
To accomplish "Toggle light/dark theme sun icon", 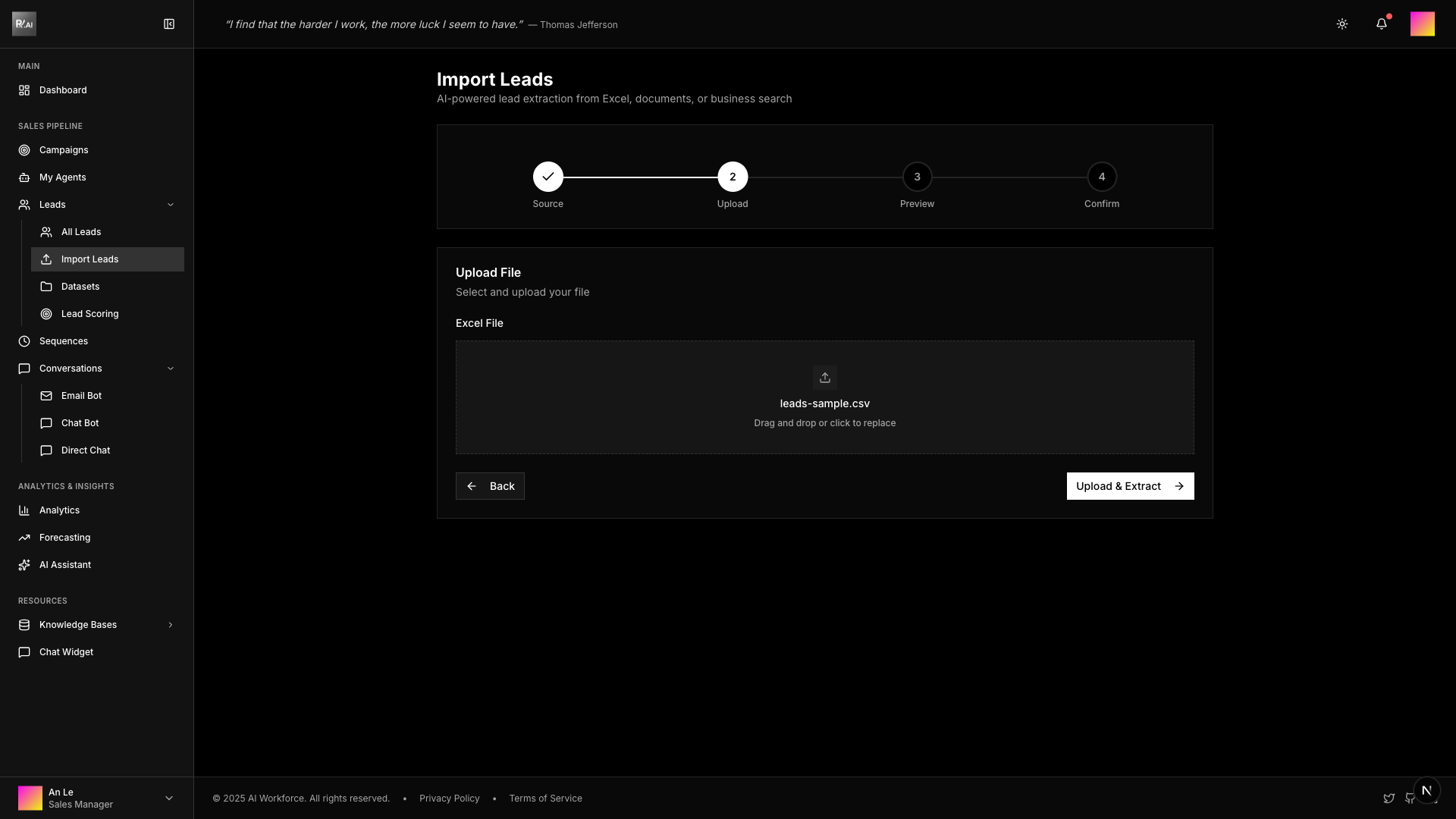I will click(x=1342, y=24).
